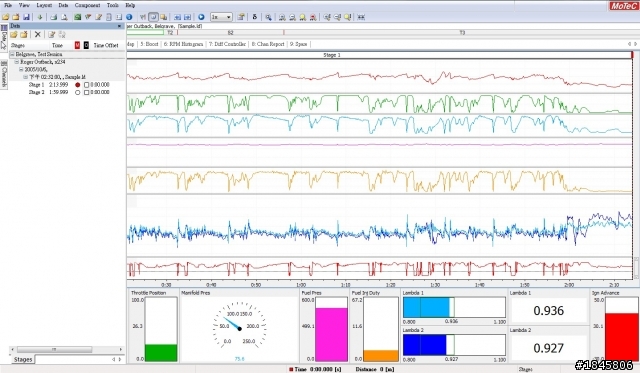Click the blue floppy save icon
This screenshot has height=373, width=640.
coord(27,17)
